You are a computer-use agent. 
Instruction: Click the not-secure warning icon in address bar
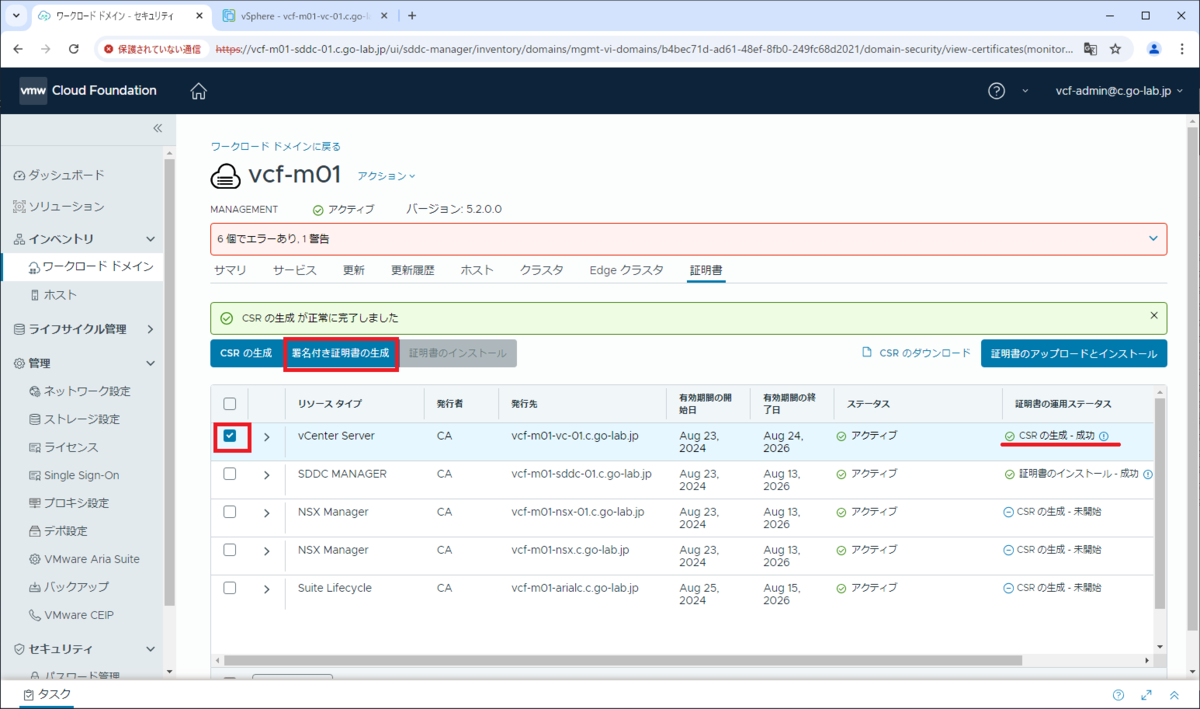(110, 48)
